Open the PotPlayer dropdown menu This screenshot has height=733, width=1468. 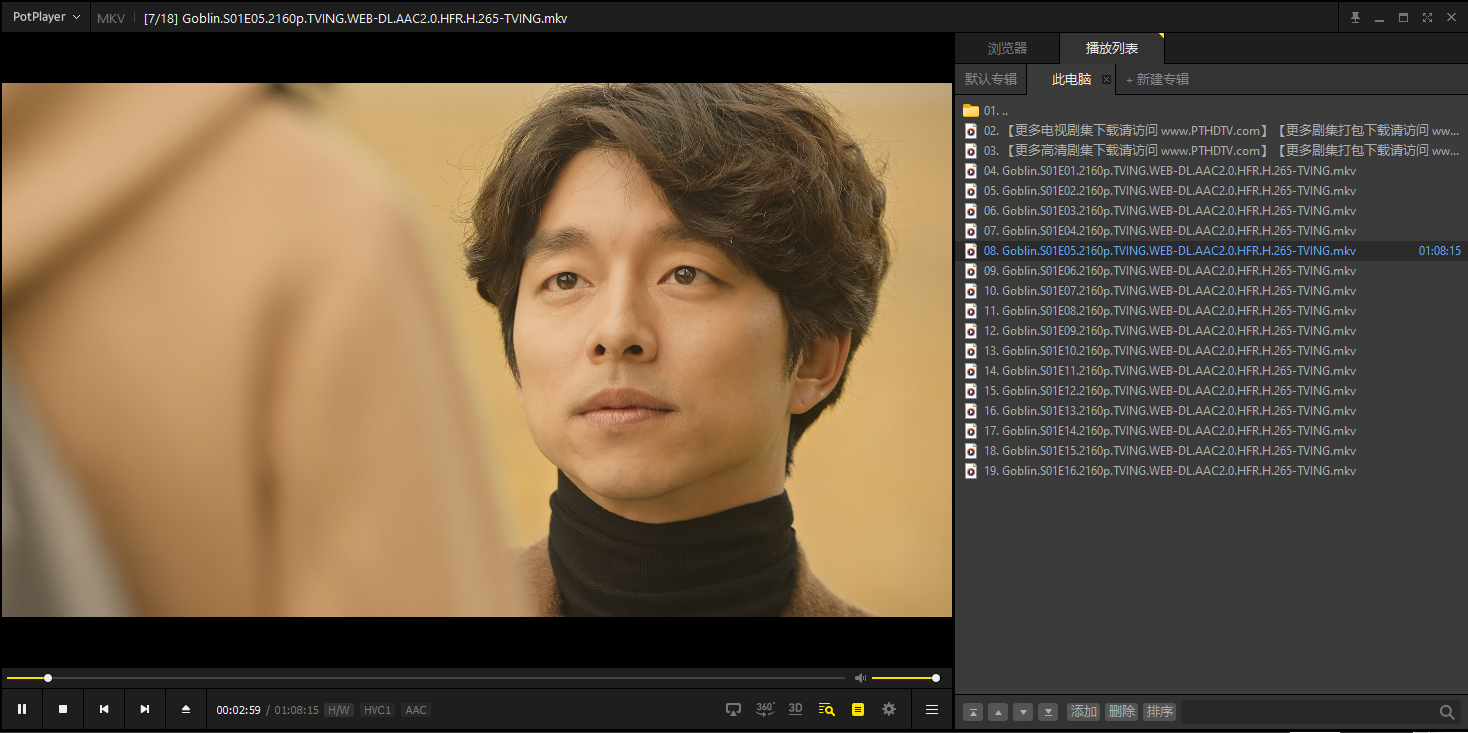click(x=46, y=17)
